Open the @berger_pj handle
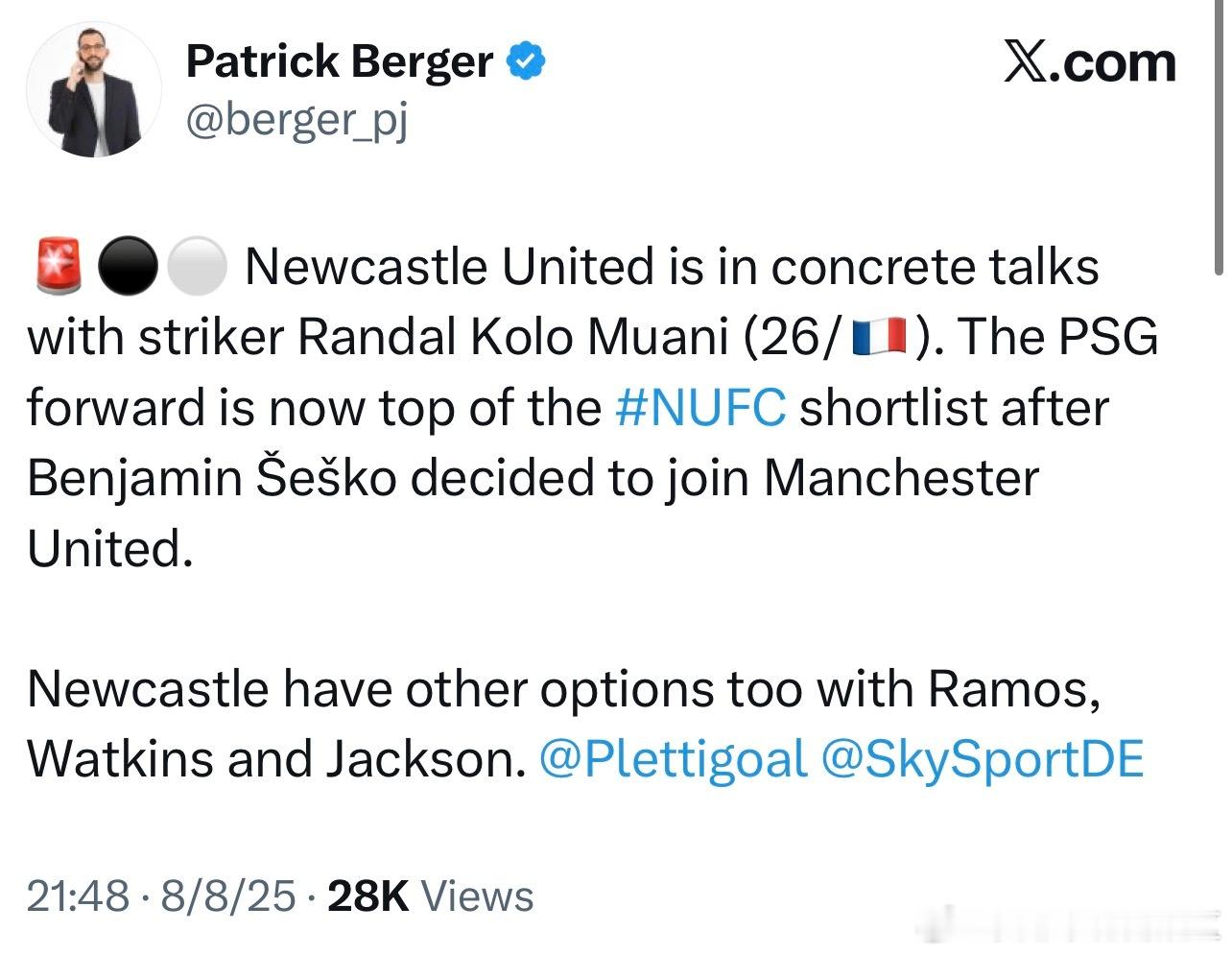This screenshot has height=955, width=1232. (x=296, y=123)
